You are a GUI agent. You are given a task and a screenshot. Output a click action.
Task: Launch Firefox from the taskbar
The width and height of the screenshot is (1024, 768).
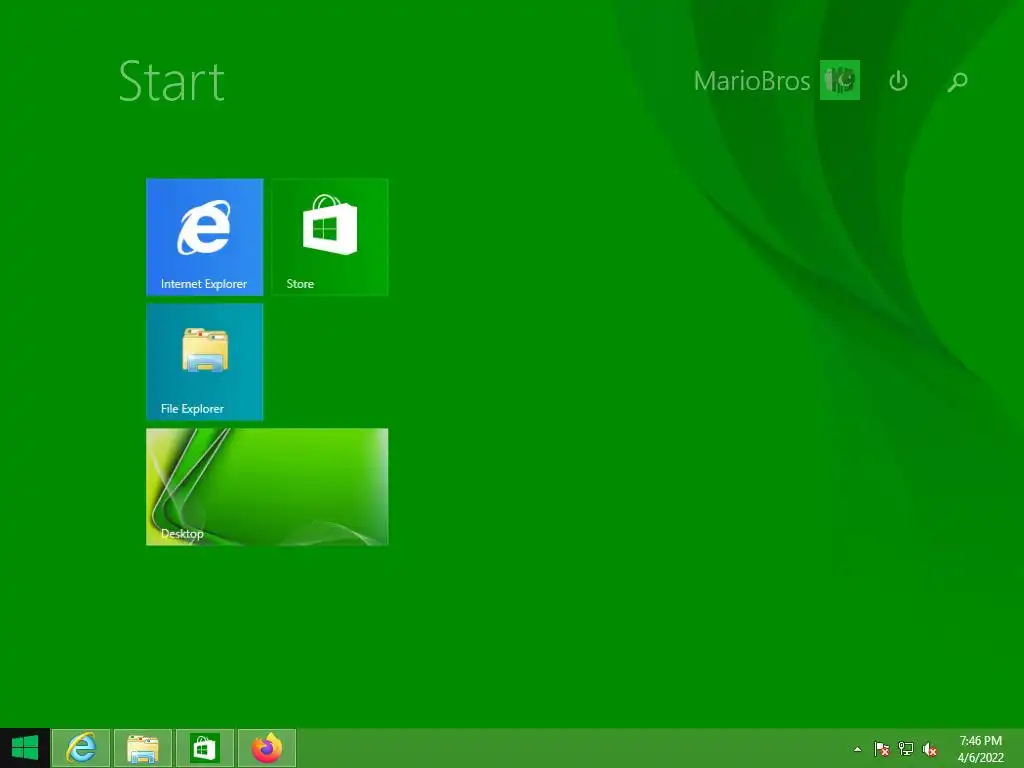pos(267,748)
